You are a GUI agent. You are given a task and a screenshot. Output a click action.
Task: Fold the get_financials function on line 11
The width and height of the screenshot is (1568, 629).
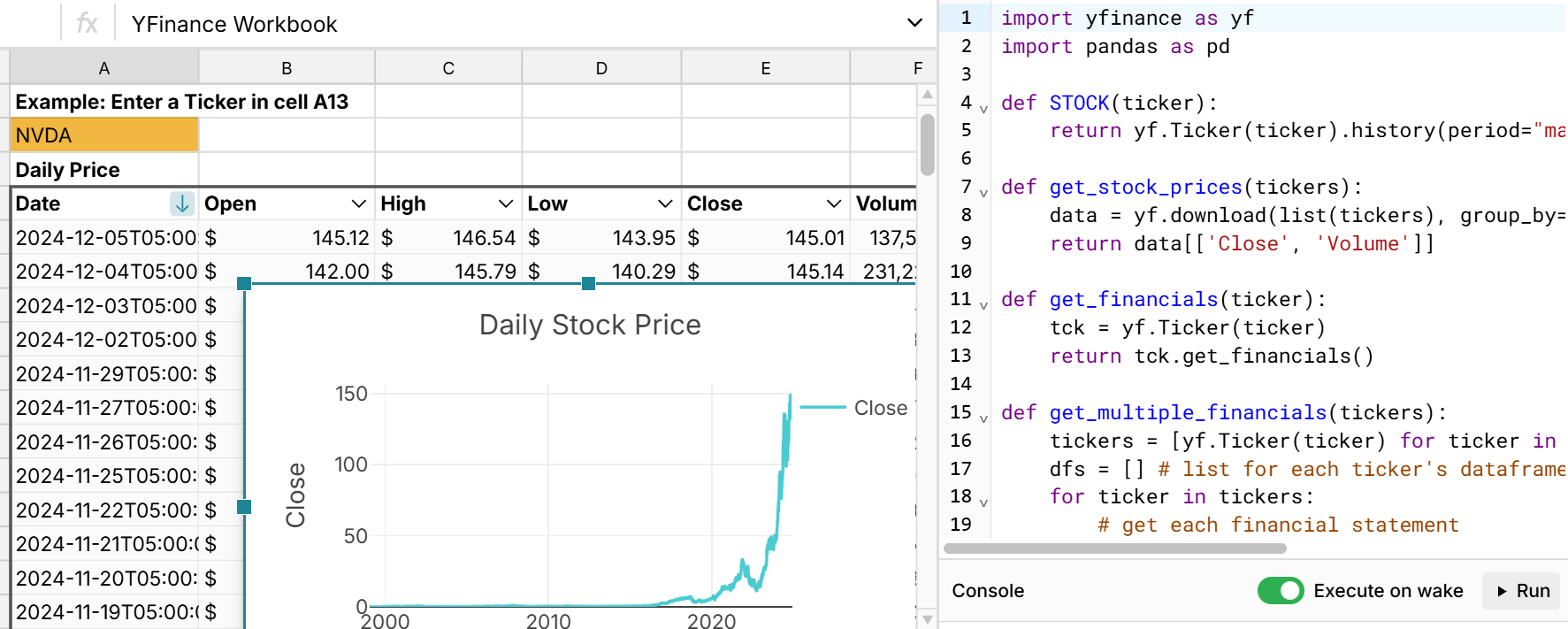pyautogui.click(x=983, y=306)
